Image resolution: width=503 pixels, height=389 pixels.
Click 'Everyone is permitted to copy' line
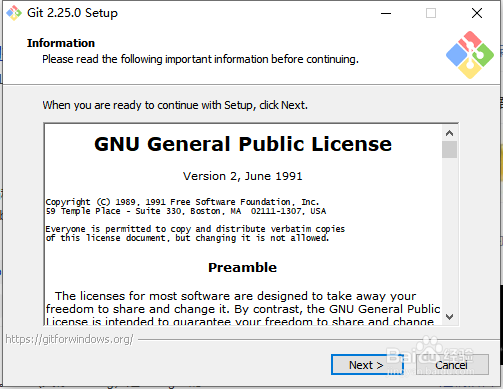195,229
